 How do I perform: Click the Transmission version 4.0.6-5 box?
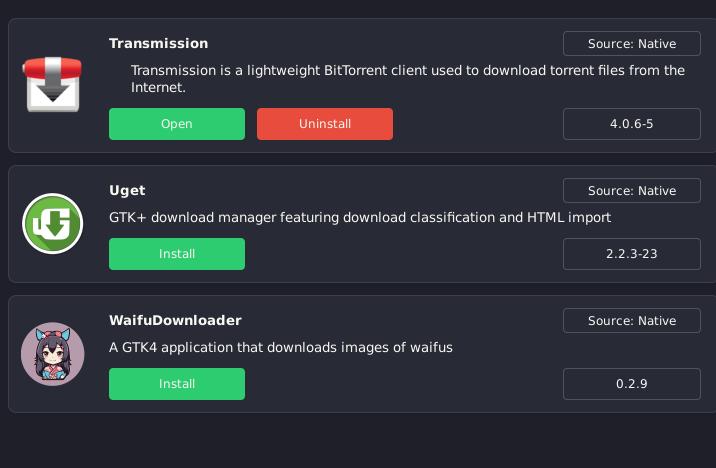[x=631, y=124]
